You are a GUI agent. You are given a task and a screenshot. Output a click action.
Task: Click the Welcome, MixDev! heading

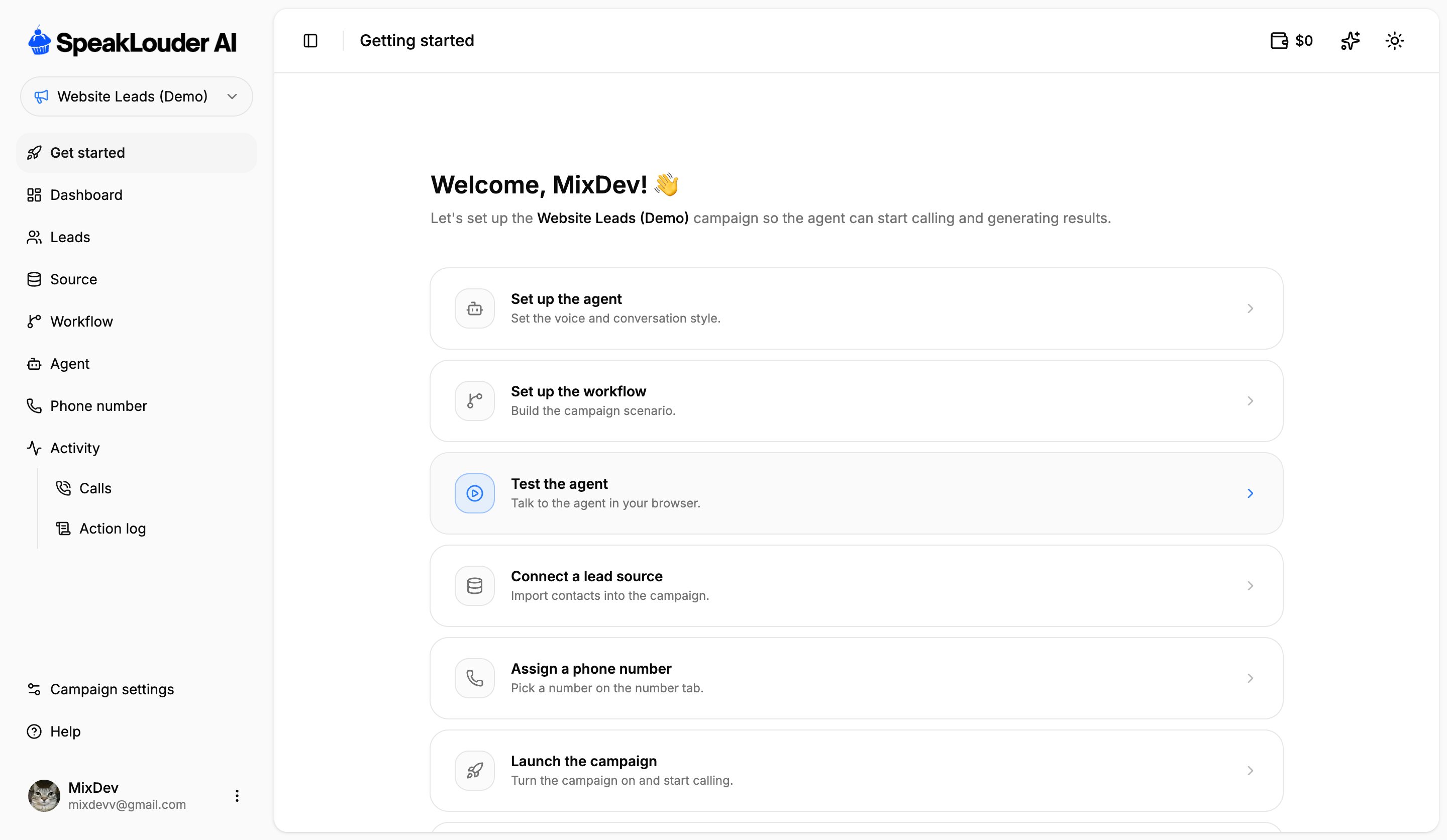tap(555, 184)
